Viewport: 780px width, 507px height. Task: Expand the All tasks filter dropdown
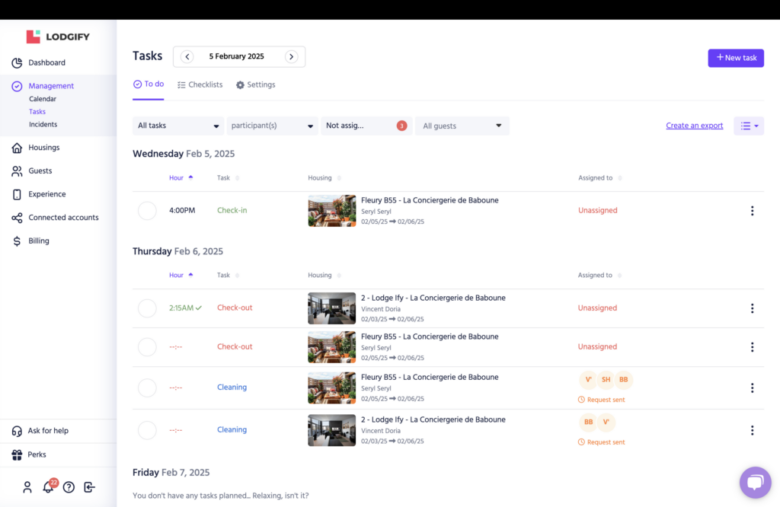point(178,126)
